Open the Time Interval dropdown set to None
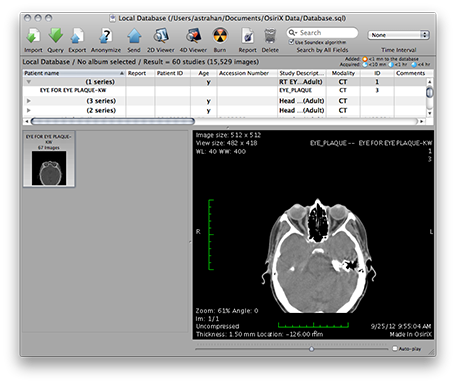The height and width of the screenshot is (384, 456). coord(398,35)
